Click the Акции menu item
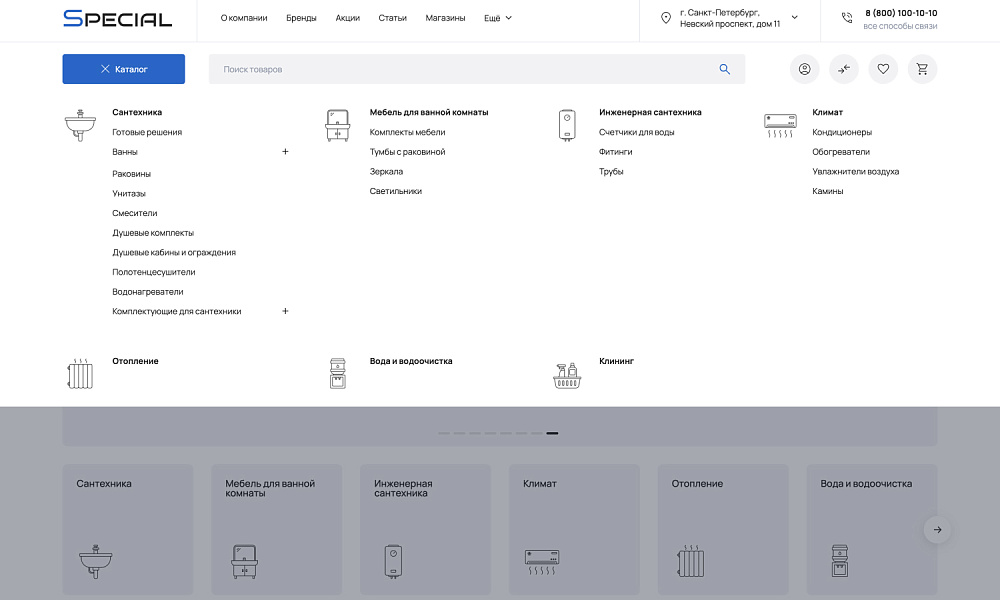 tap(348, 17)
